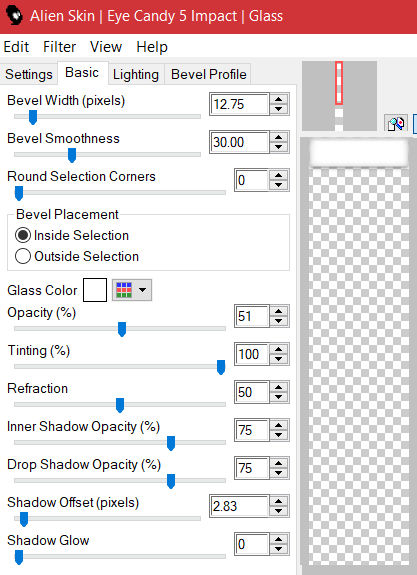Click the white Glass Color swatch
The width and height of the screenshot is (417, 575).
(95, 290)
